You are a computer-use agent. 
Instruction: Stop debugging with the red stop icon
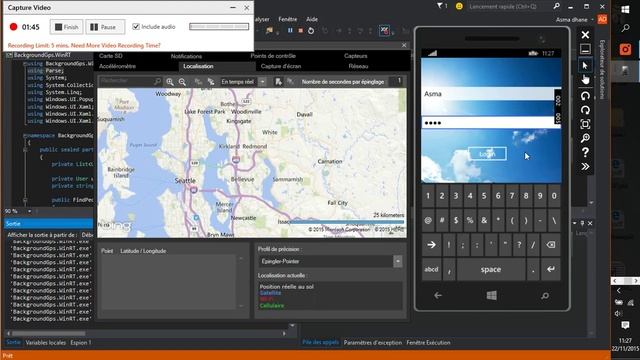pyautogui.click(x=300, y=31)
